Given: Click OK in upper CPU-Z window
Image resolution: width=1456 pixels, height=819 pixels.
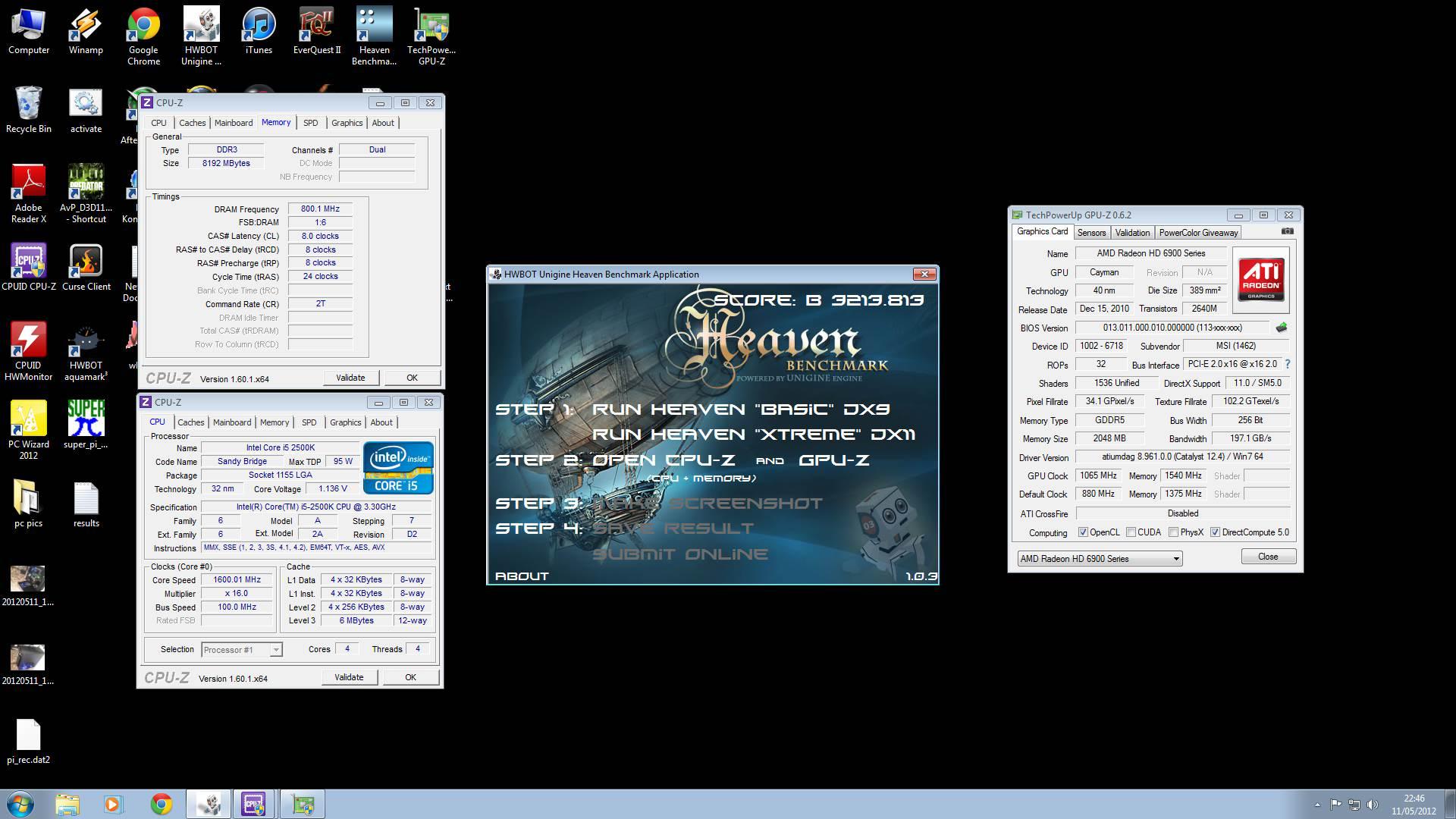Looking at the screenshot, I should pos(412,378).
